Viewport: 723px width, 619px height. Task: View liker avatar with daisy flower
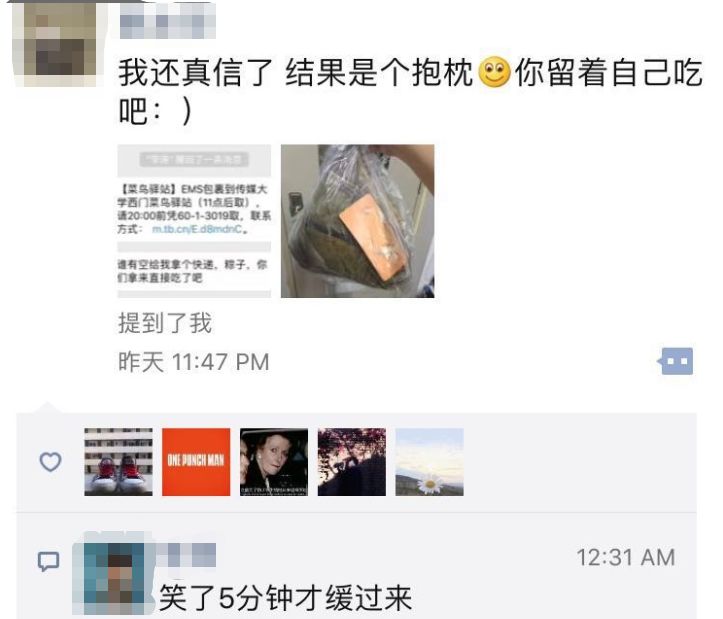429,462
